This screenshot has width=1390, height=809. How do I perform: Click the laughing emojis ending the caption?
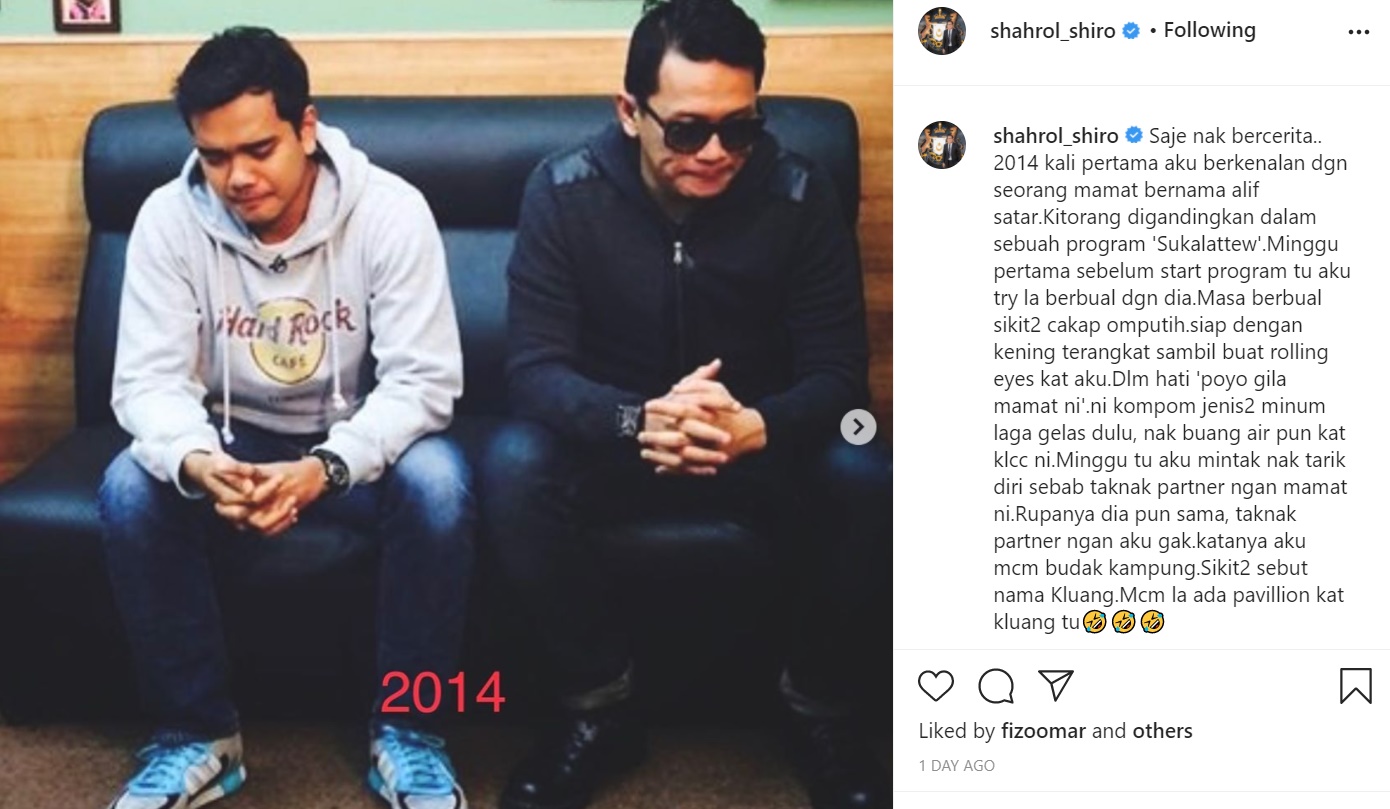tap(1124, 622)
